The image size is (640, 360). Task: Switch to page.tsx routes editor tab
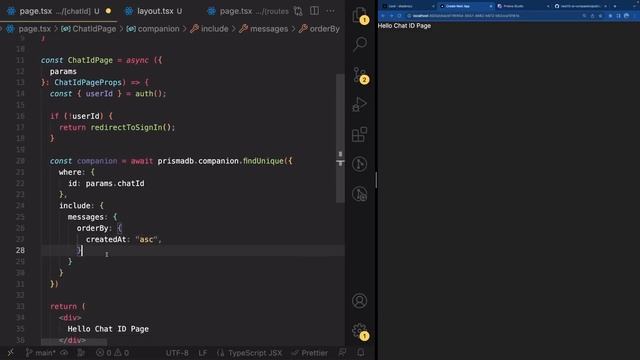[248, 11]
